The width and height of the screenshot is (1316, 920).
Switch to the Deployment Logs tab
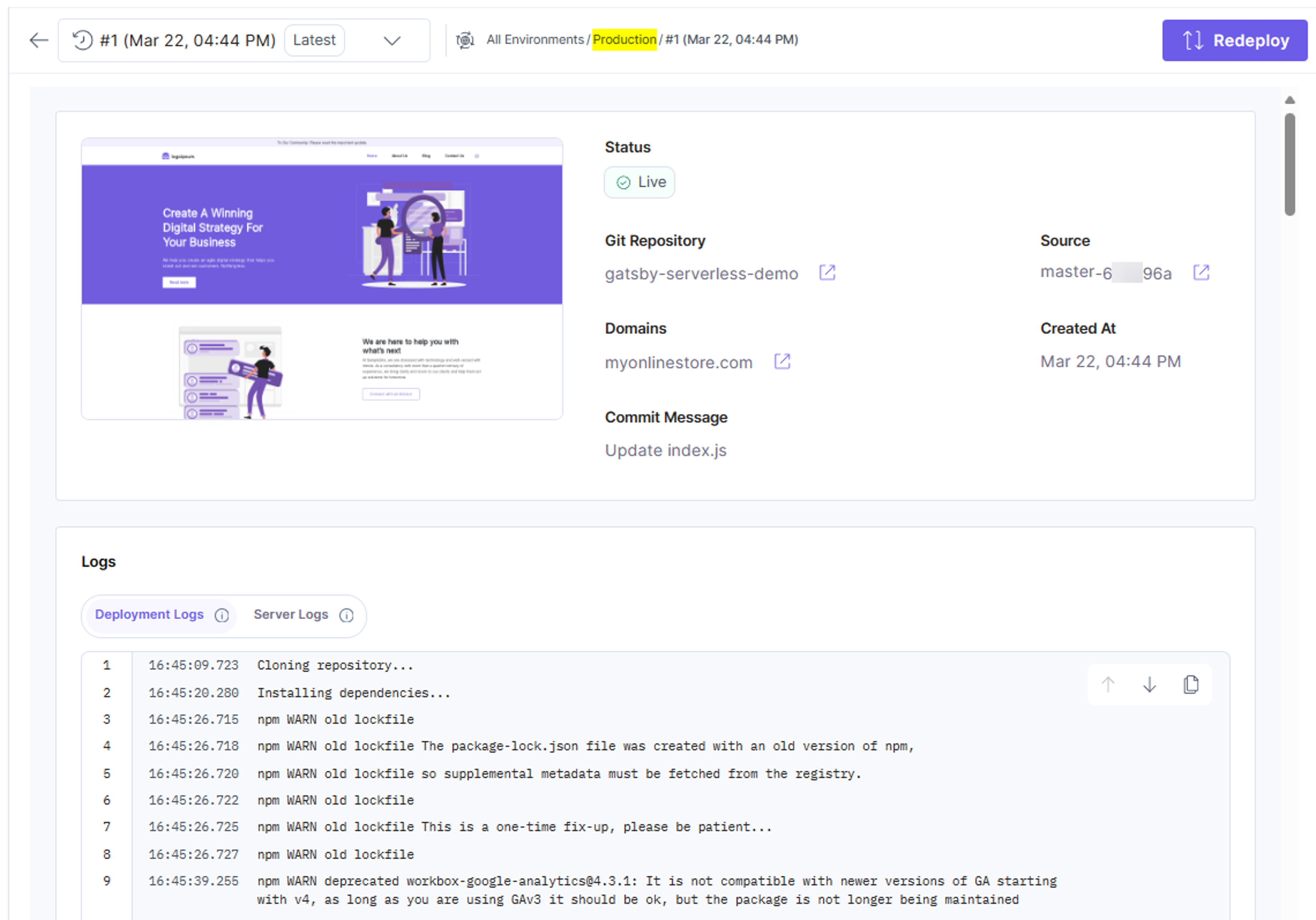(149, 615)
